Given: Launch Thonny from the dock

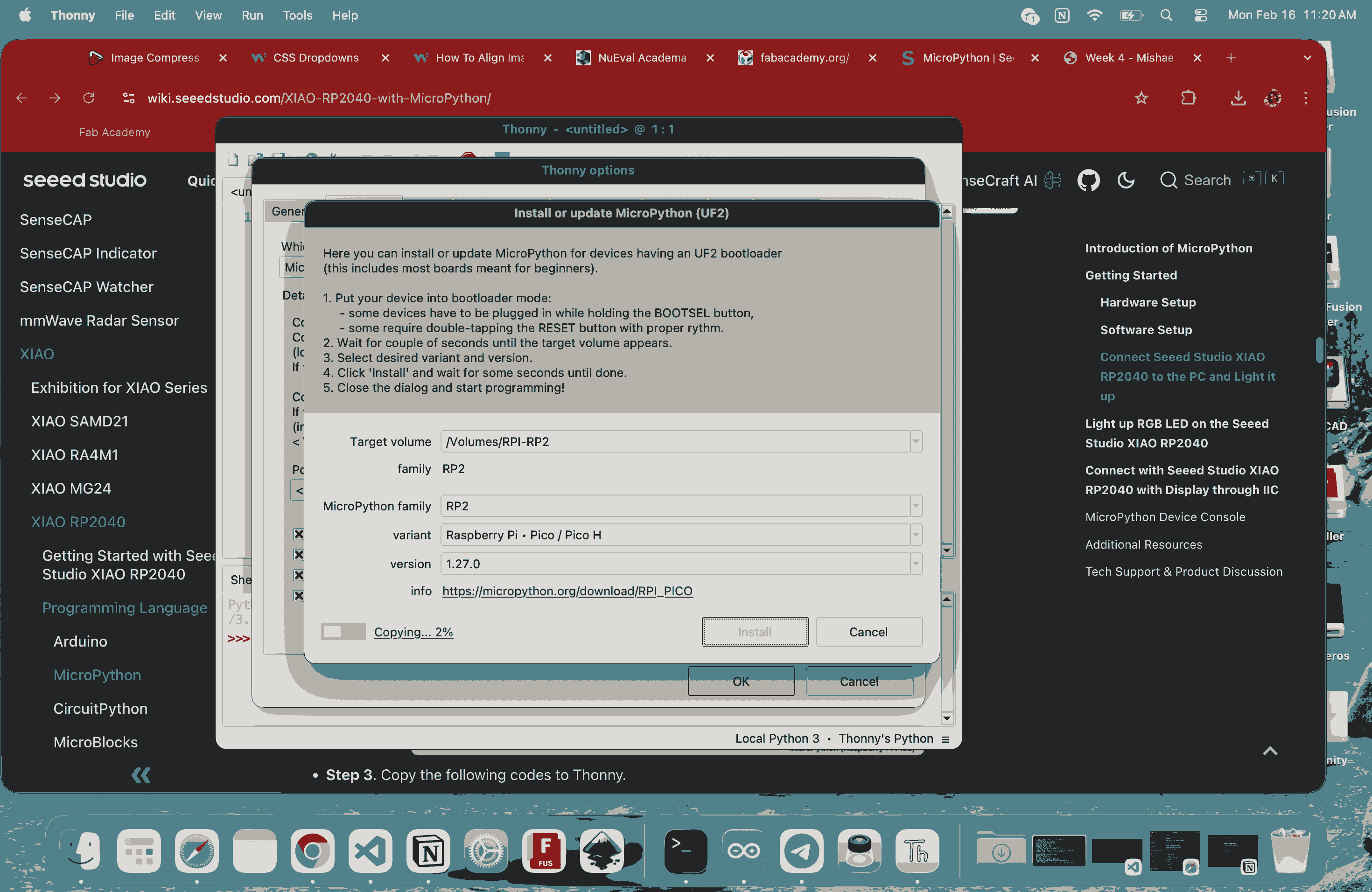Looking at the screenshot, I should pyautogui.click(x=917, y=850).
